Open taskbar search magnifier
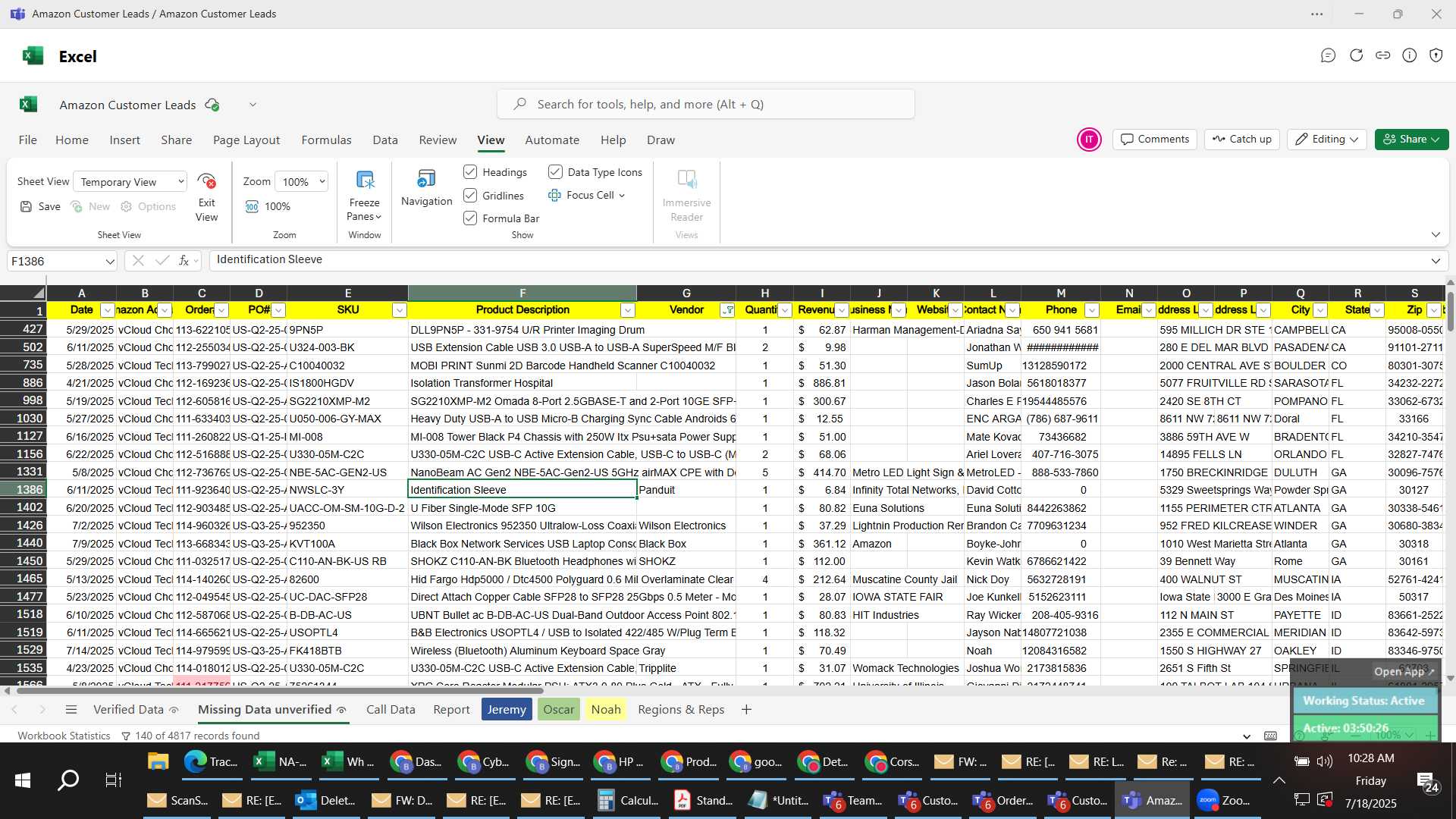Screen dimensions: 1456x819 point(68,780)
